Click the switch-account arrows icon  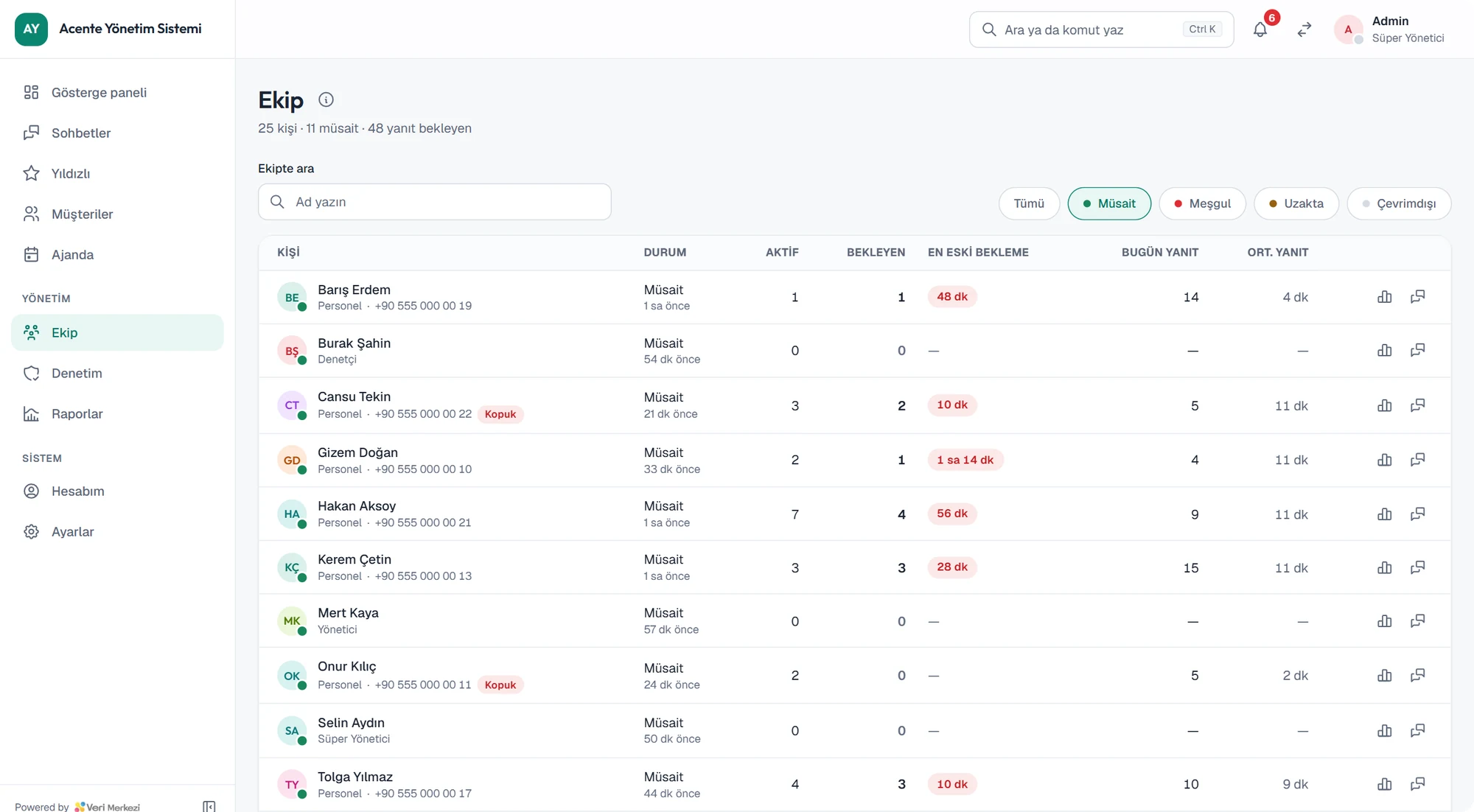[x=1304, y=29]
